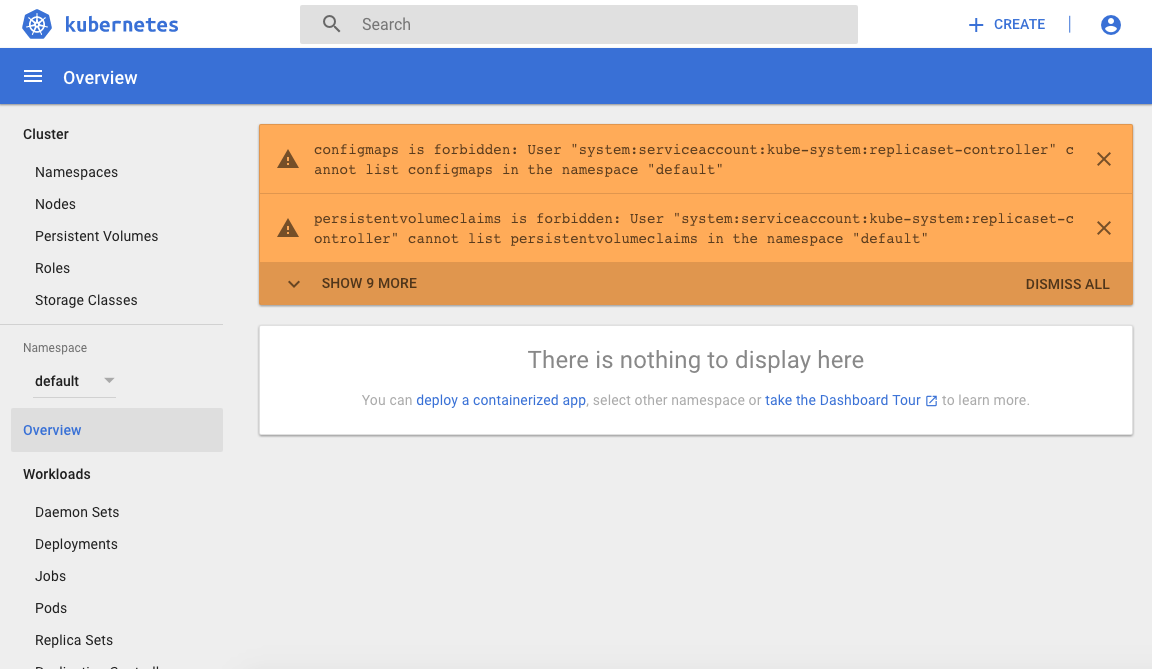
Task: Open the user account profile icon
Action: click(x=1110, y=25)
